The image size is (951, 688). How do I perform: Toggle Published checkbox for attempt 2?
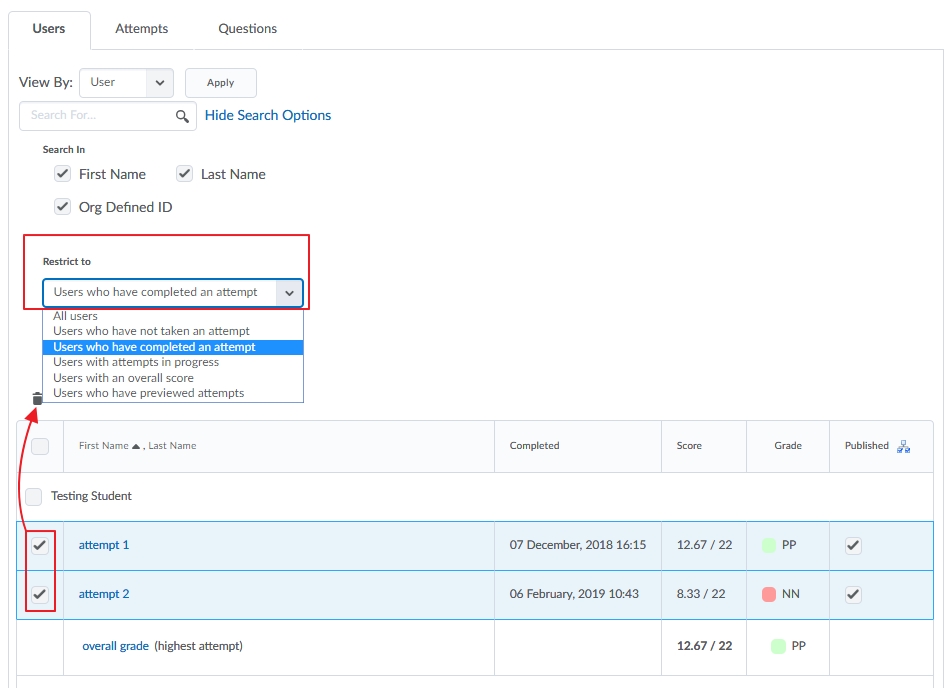[x=853, y=595]
